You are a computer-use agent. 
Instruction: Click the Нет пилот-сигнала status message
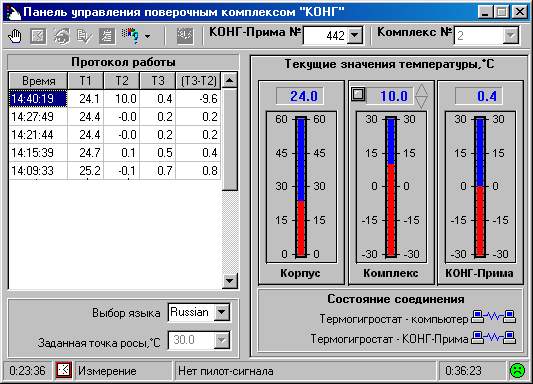pos(226,371)
